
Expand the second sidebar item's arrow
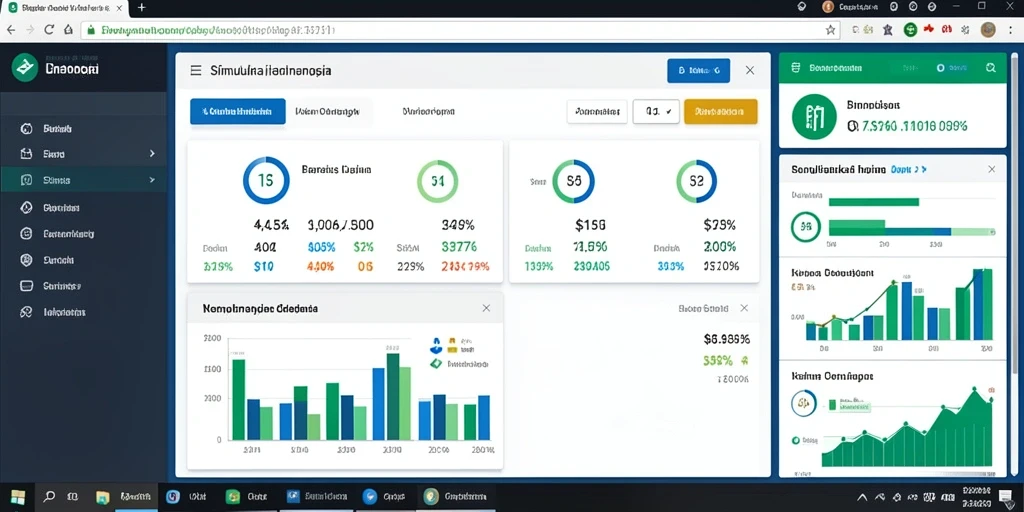tap(152, 153)
